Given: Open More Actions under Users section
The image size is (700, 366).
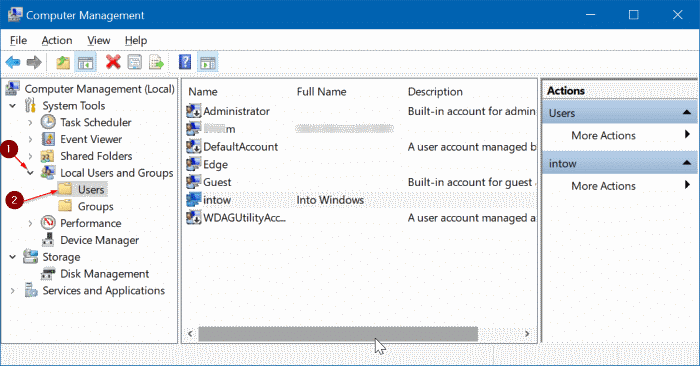Looking at the screenshot, I should point(619,135).
